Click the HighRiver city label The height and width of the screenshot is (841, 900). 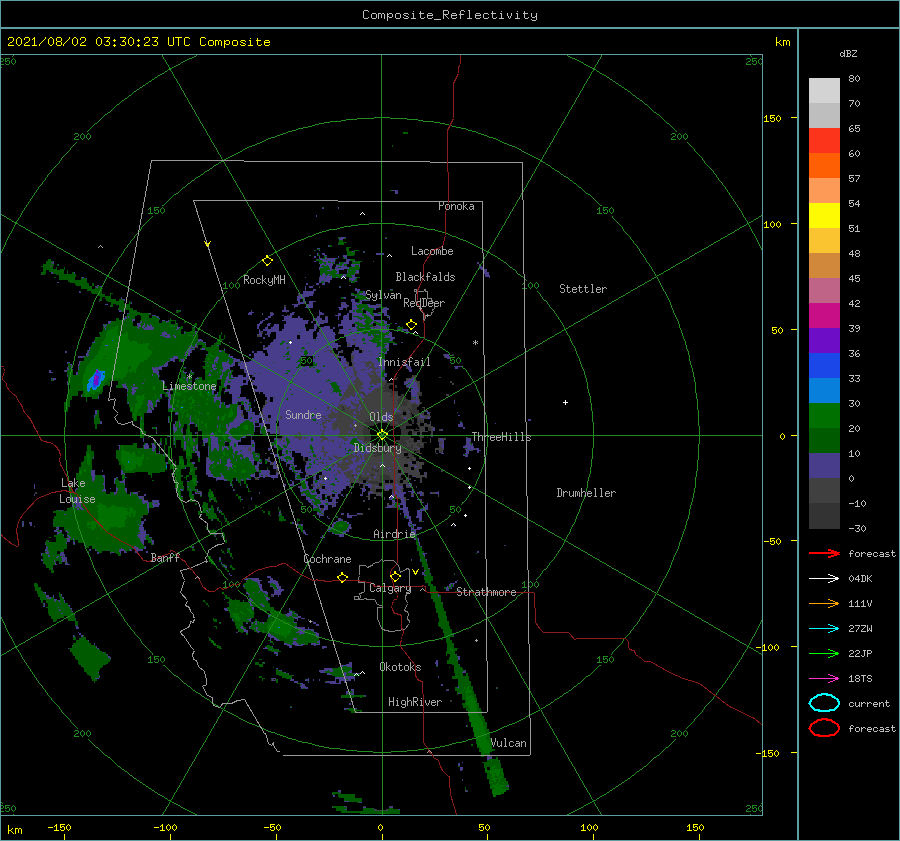(x=415, y=702)
